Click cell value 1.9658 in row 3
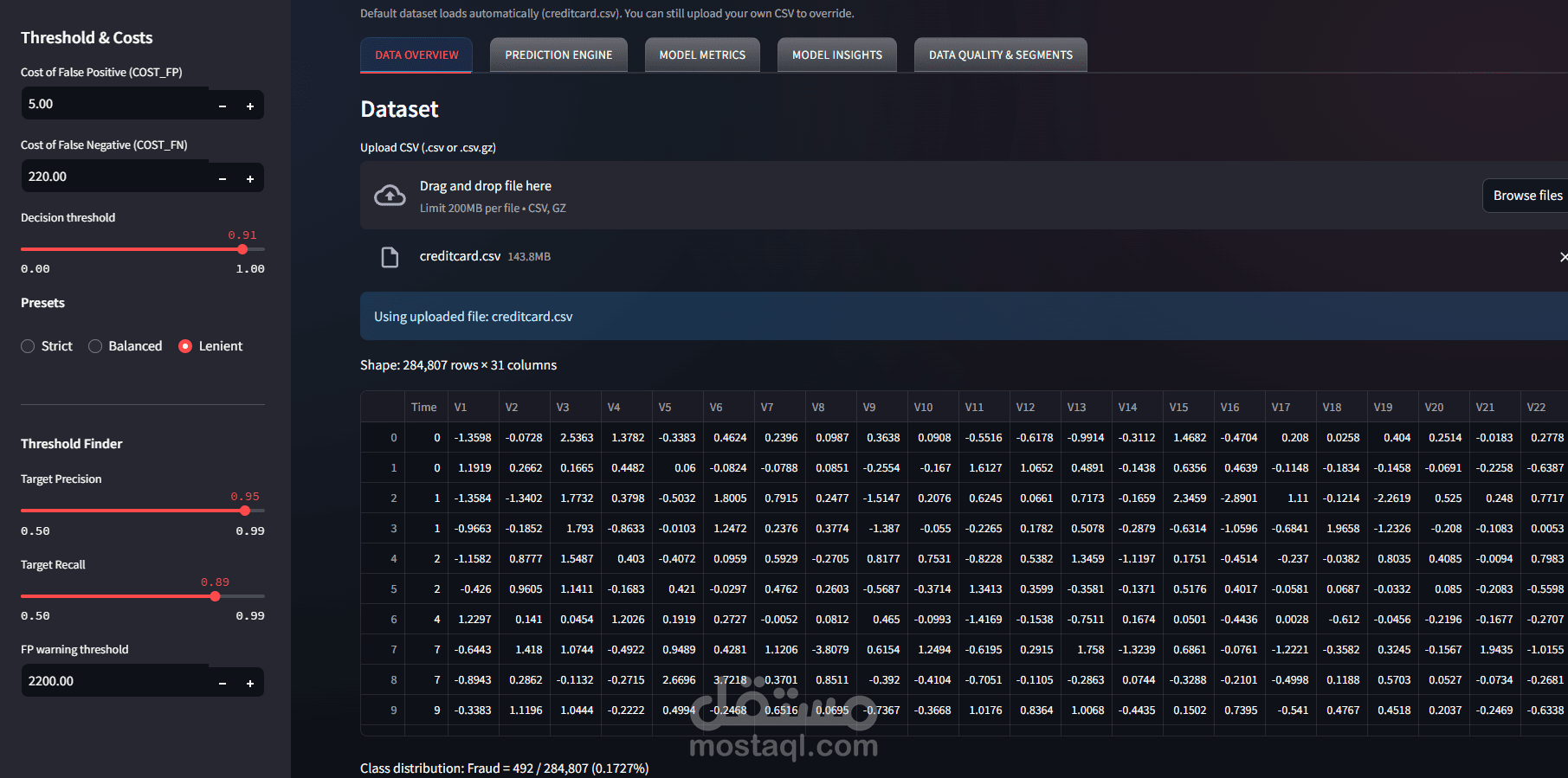Viewport: 1568px width, 778px height. tap(1342, 529)
